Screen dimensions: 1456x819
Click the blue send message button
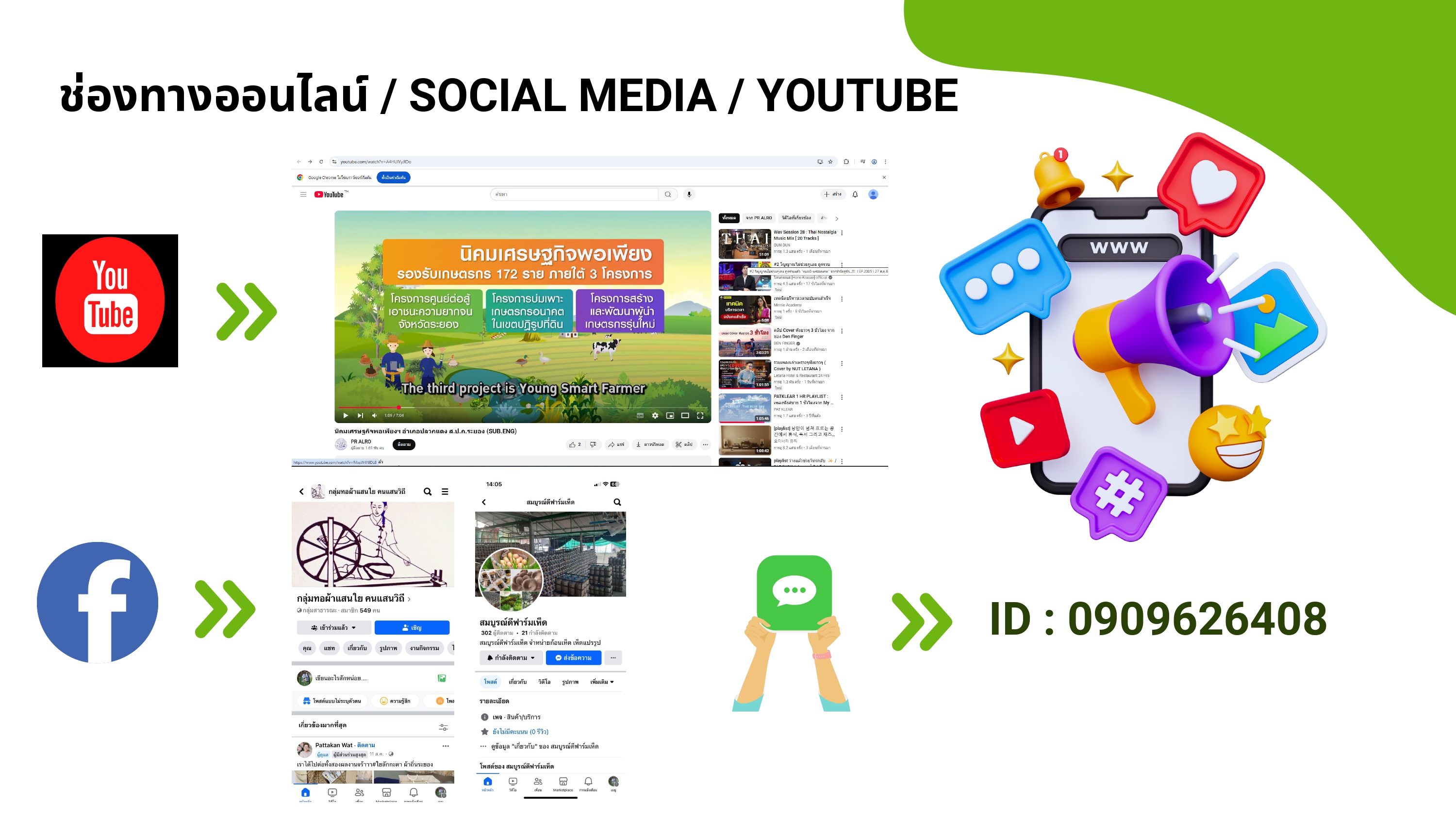pos(573,658)
